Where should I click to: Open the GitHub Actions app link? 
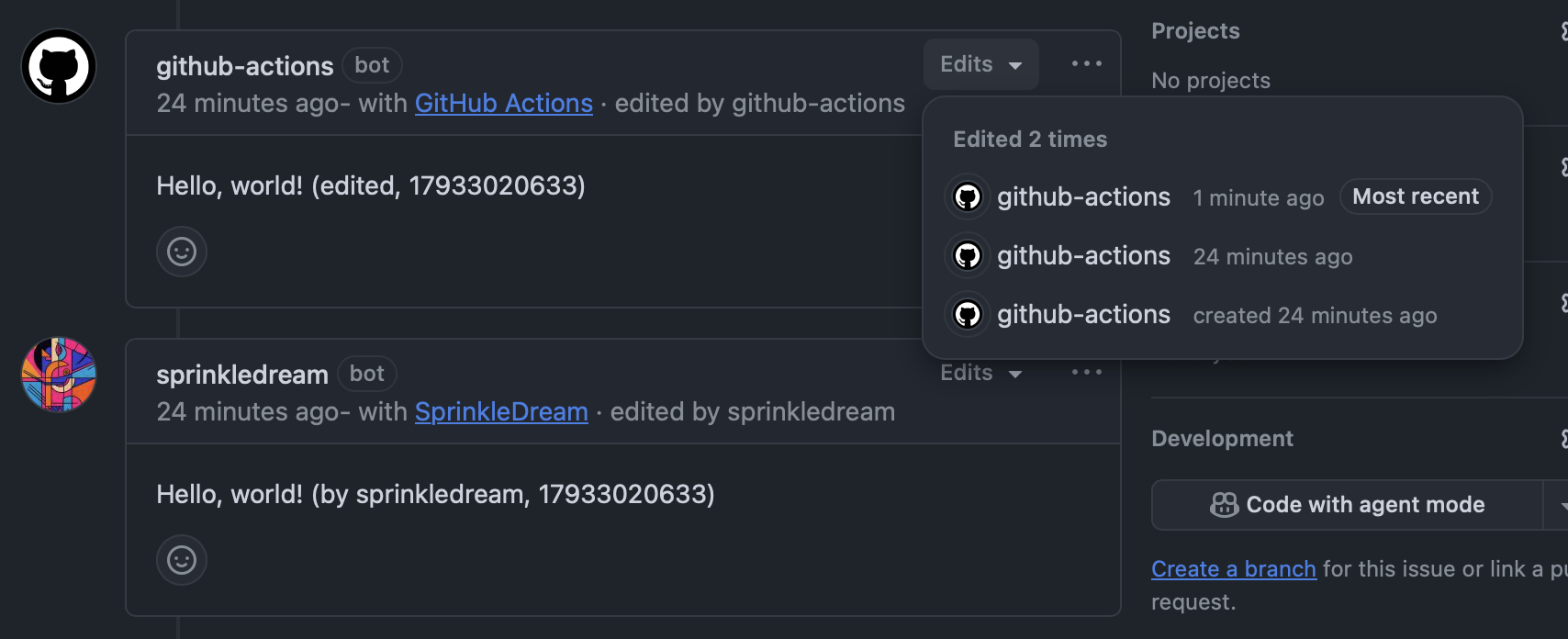coord(503,103)
